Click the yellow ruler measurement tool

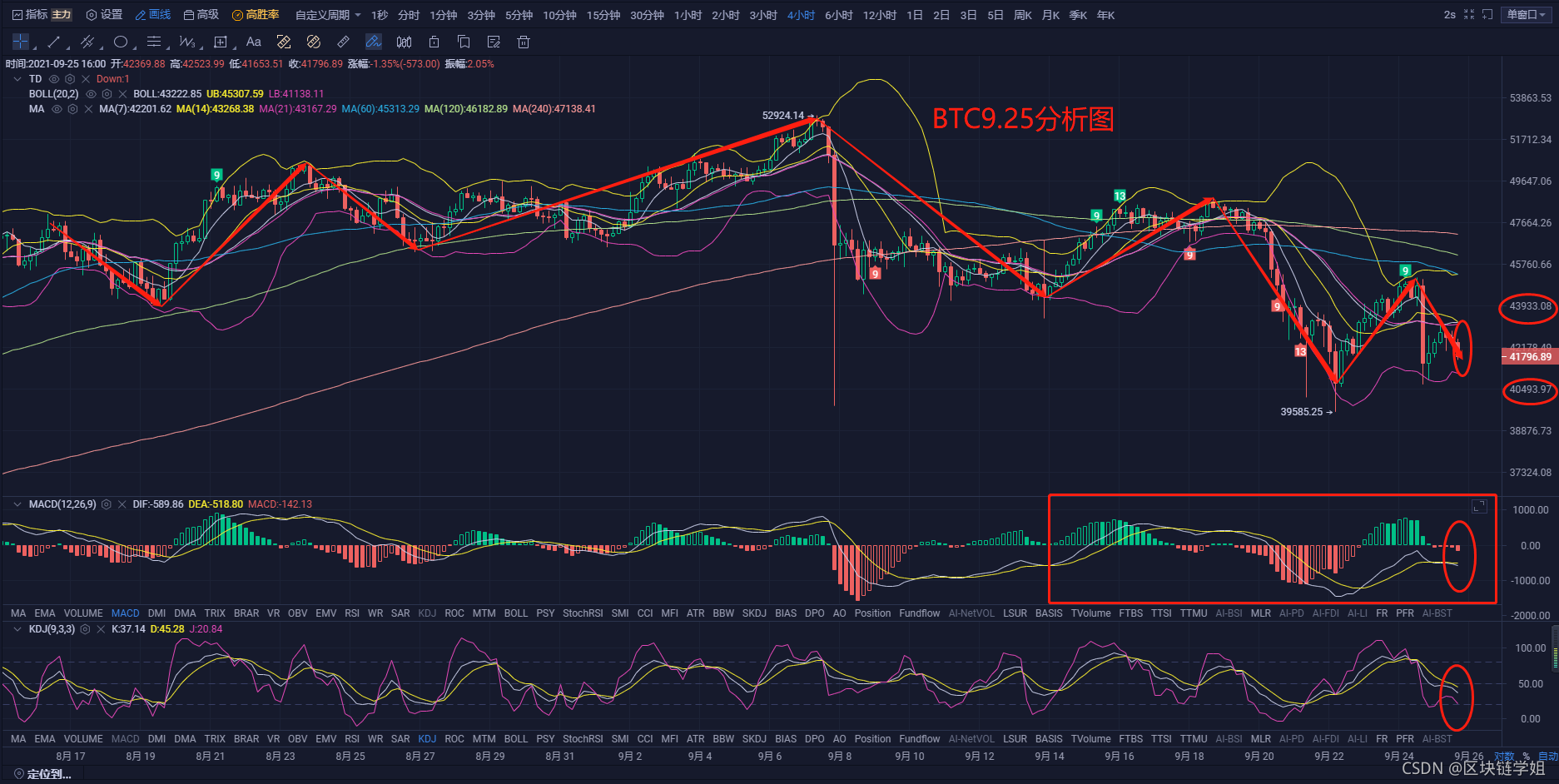pos(284,42)
